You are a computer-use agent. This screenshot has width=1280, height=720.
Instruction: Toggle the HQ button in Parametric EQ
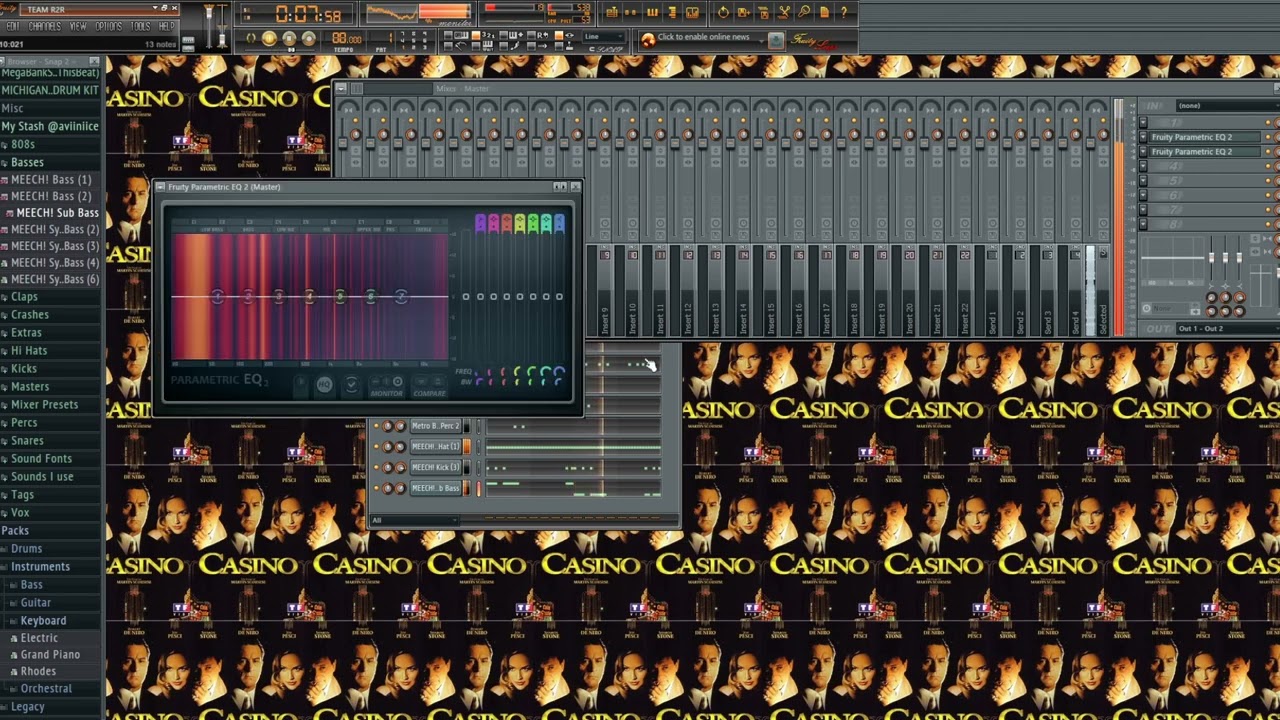click(324, 385)
